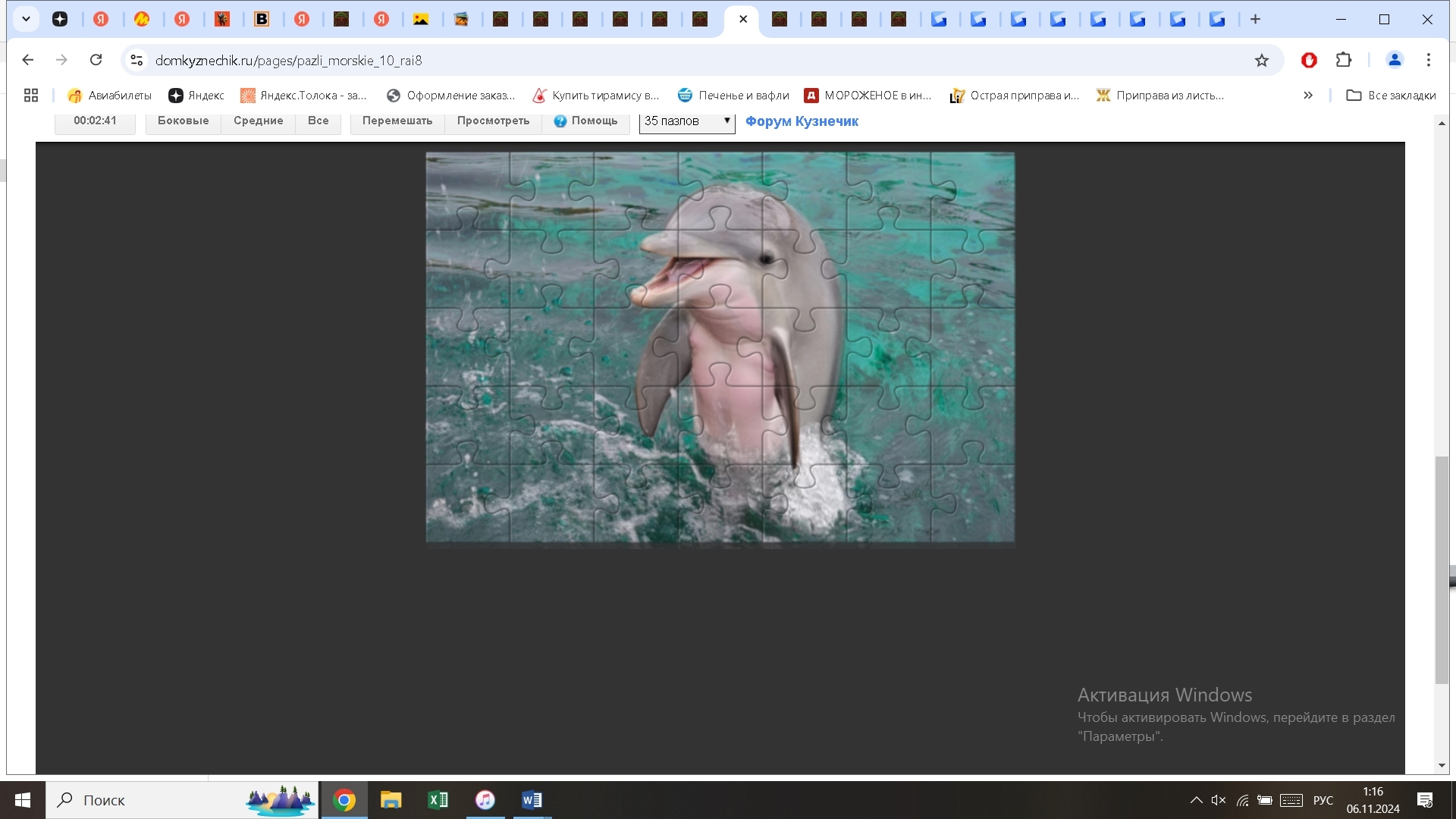Open the Extensions puzzle-piece menu

[1344, 60]
